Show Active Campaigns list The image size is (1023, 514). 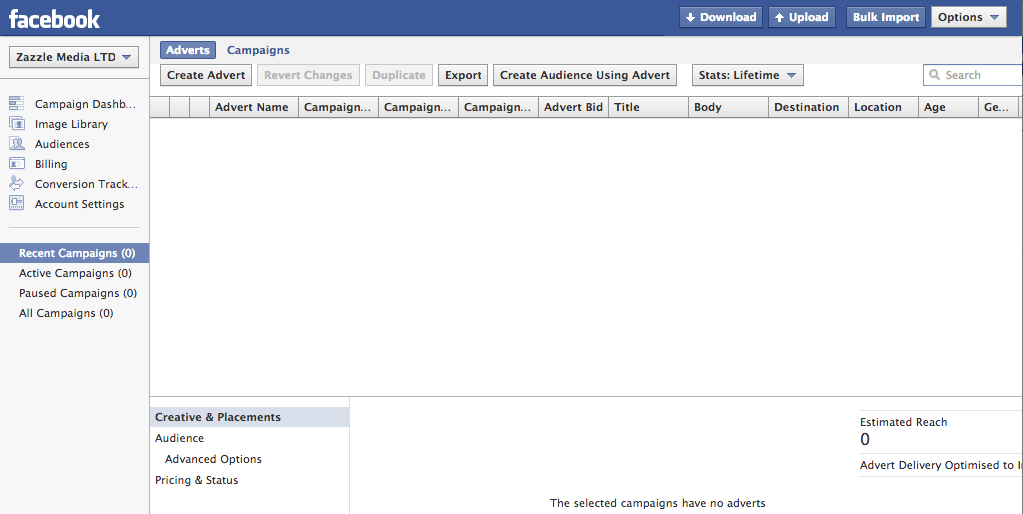tap(75, 273)
